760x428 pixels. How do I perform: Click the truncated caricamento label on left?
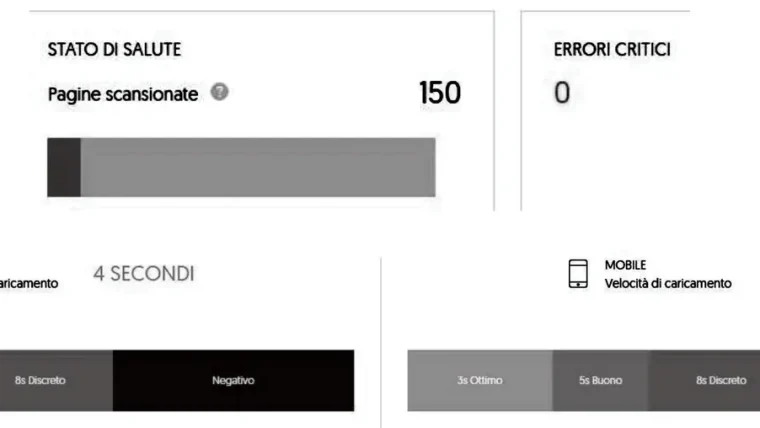(x=29, y=284)
